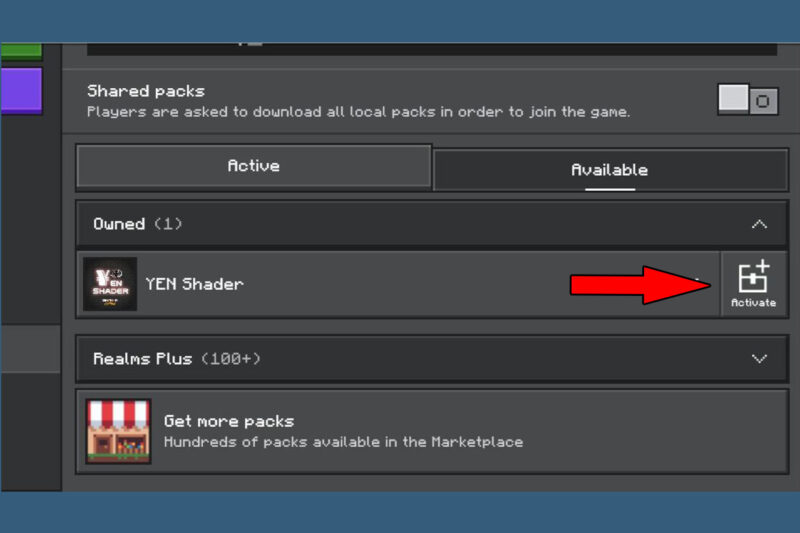Expand Realms Plus using the down chevron
Viewport: 800px width, 533px height.
(x=759, y=359)
